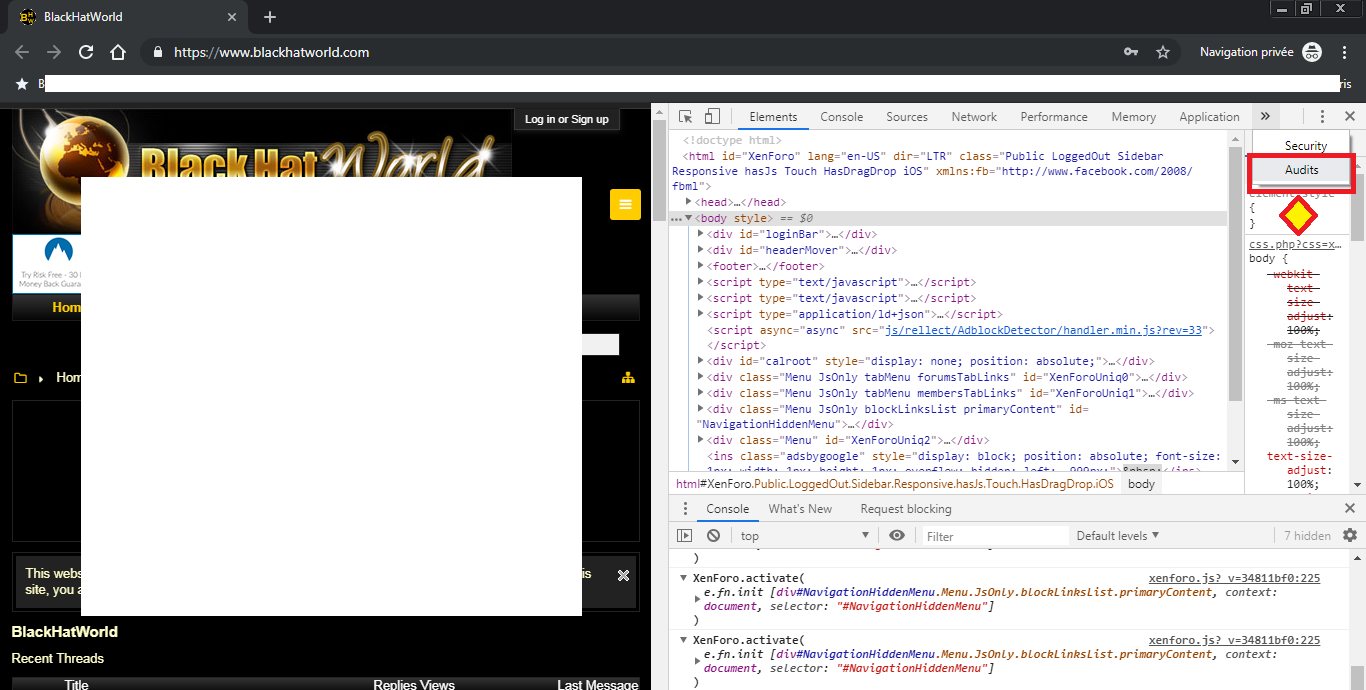Open console settings gear
1366x690 pixels.
click(1350, 536)
